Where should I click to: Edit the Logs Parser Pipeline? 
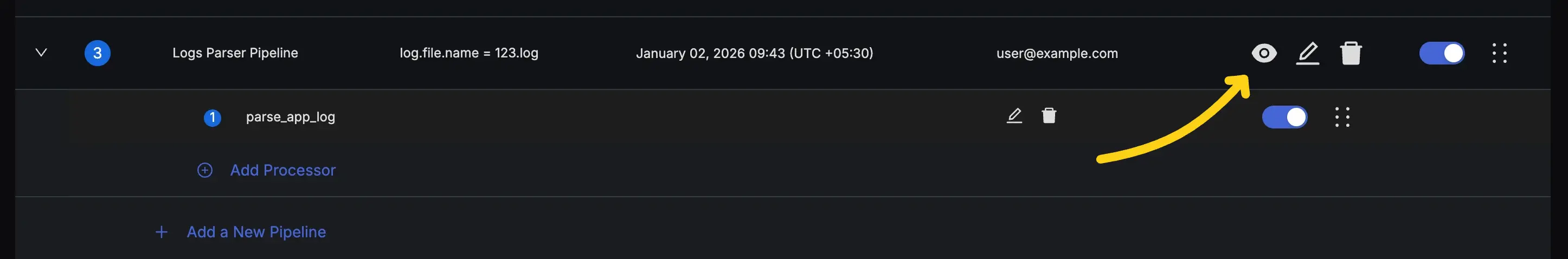coord(1307,54)
